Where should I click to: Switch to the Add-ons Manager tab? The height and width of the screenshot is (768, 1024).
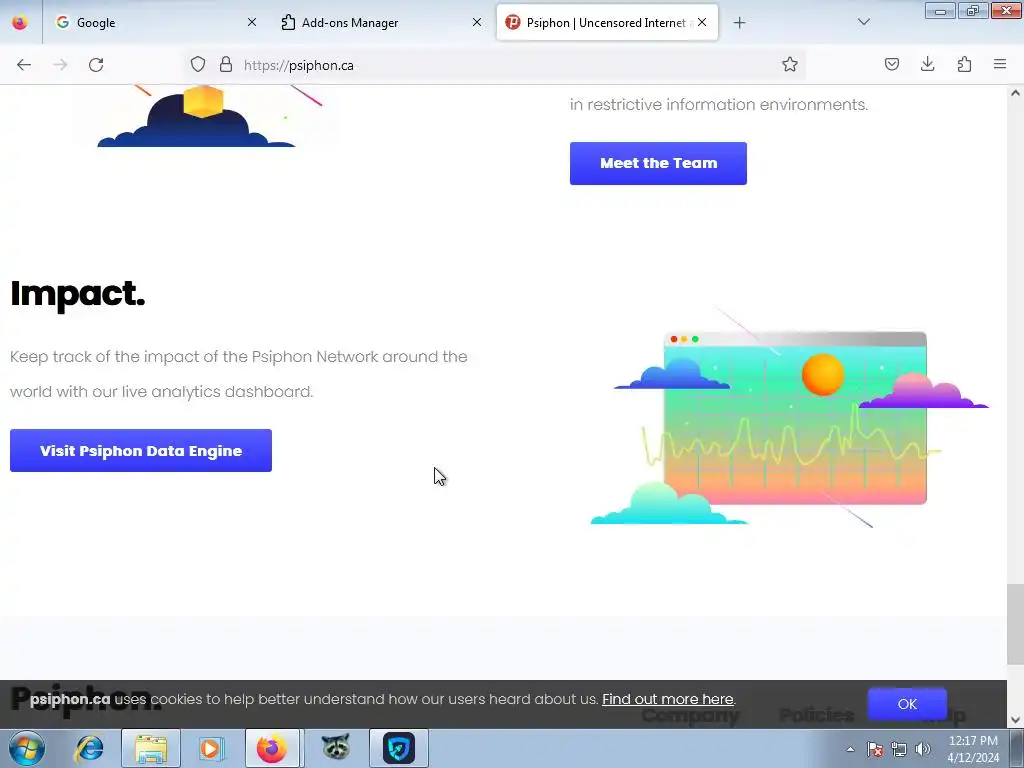point(381,23)
